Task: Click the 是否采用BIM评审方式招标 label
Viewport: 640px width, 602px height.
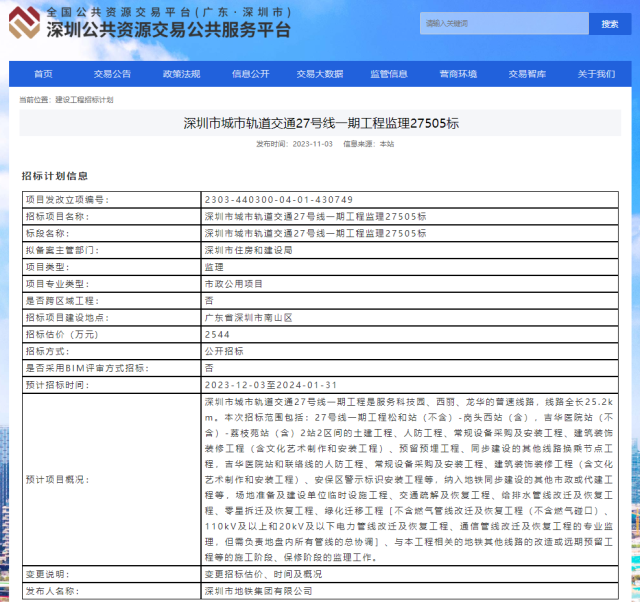Action: pyautogui.click(x=87, y=368)
